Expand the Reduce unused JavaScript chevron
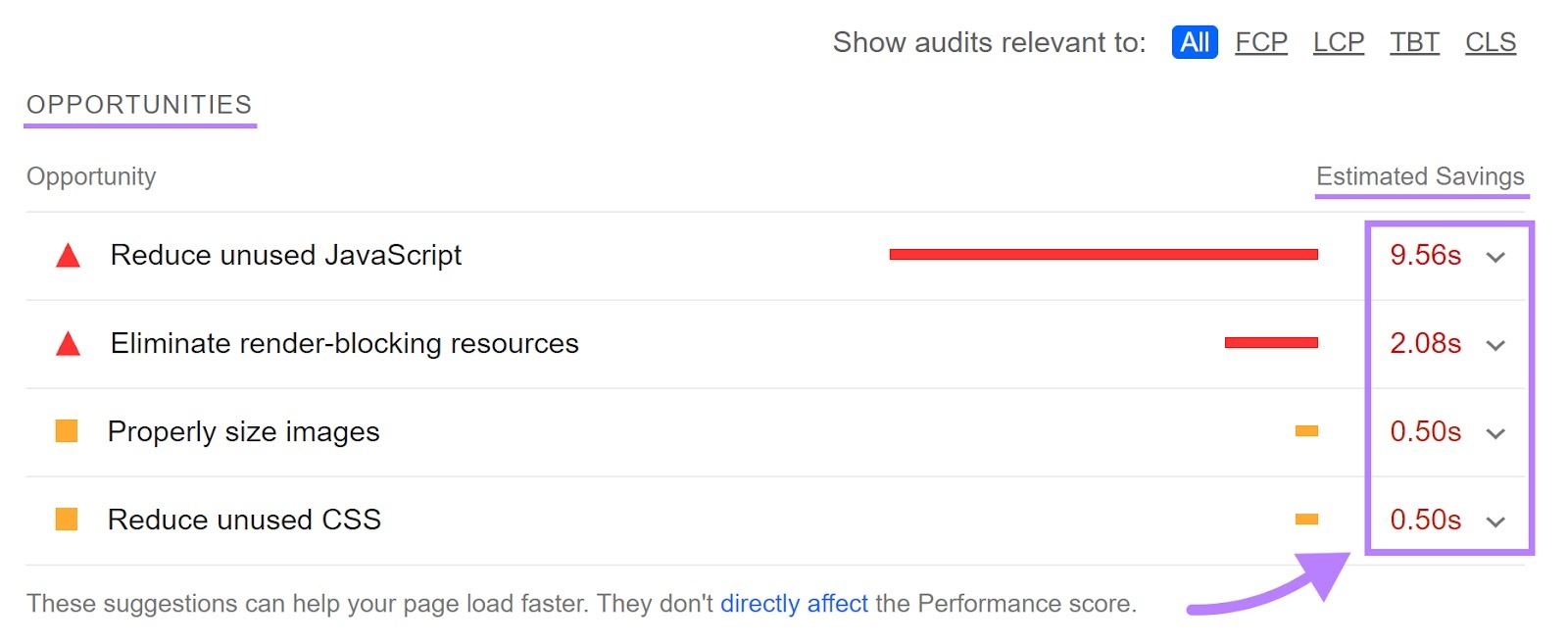Viewport: 1568px width, 644px height. [1495, 257]
